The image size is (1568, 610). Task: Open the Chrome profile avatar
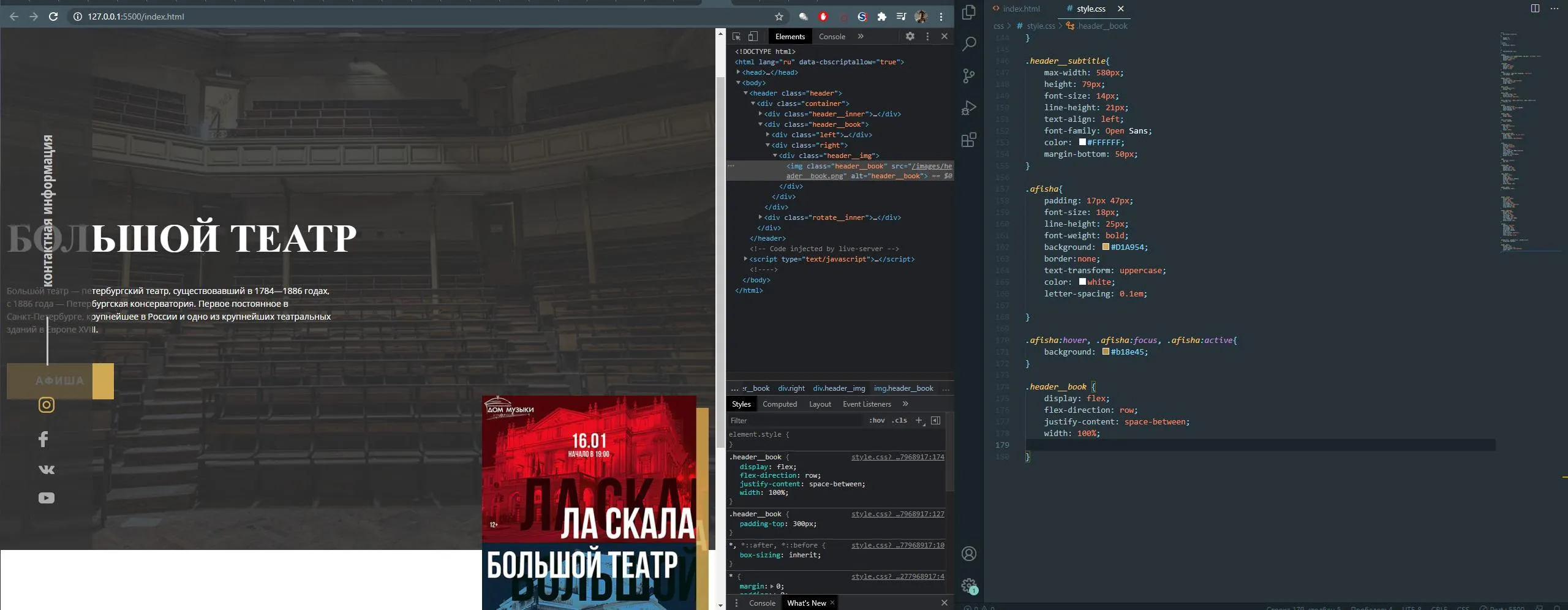pyautogui.click(x=921, y=17)
